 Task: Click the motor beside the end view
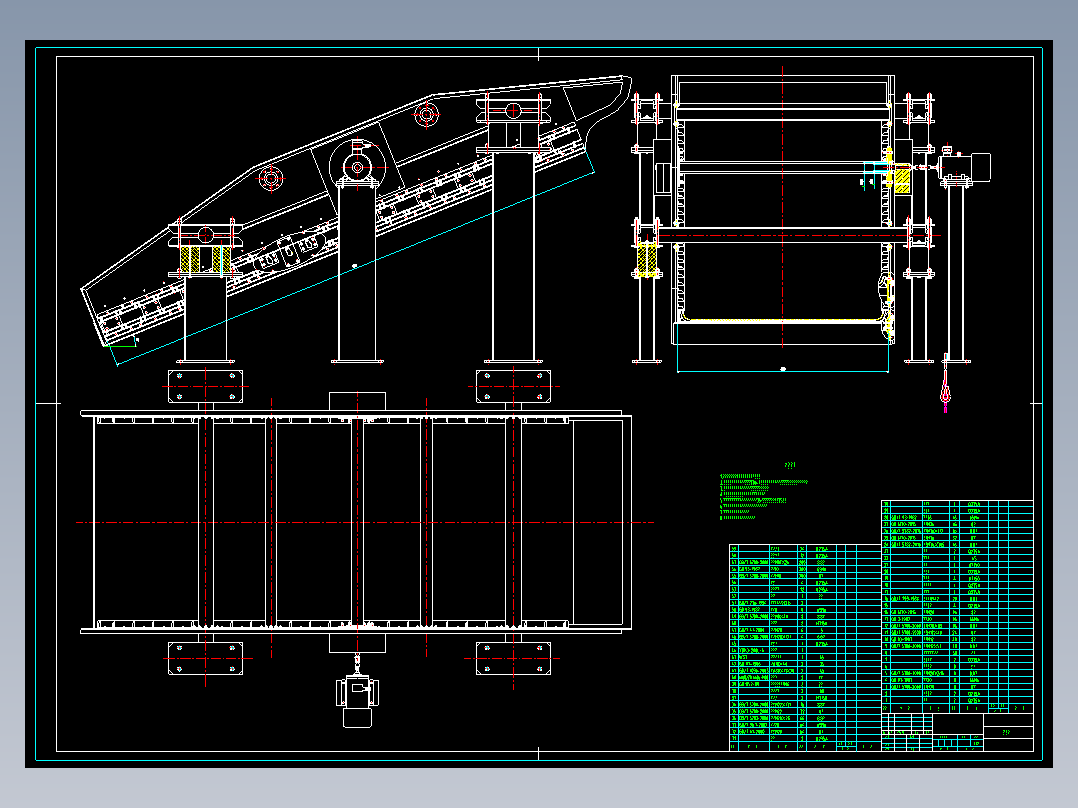pos(965,168)
